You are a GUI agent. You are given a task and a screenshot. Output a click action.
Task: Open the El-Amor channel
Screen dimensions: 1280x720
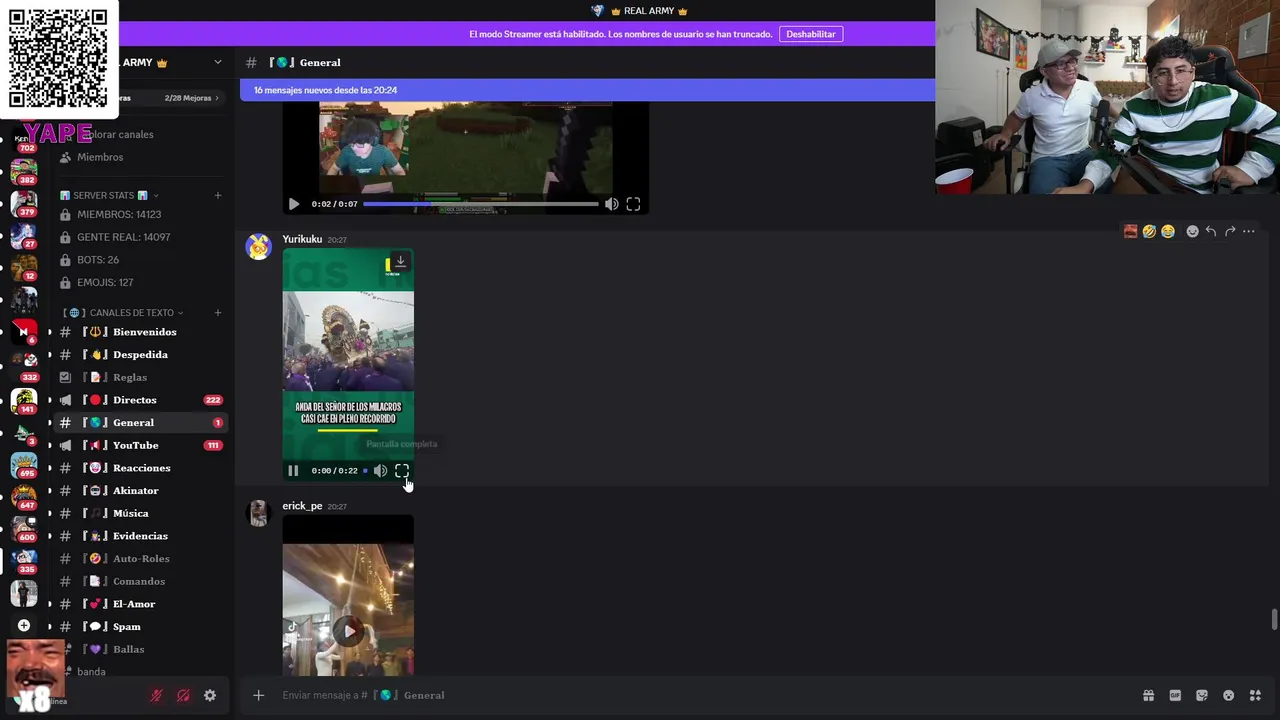click(x=140, y=604)
